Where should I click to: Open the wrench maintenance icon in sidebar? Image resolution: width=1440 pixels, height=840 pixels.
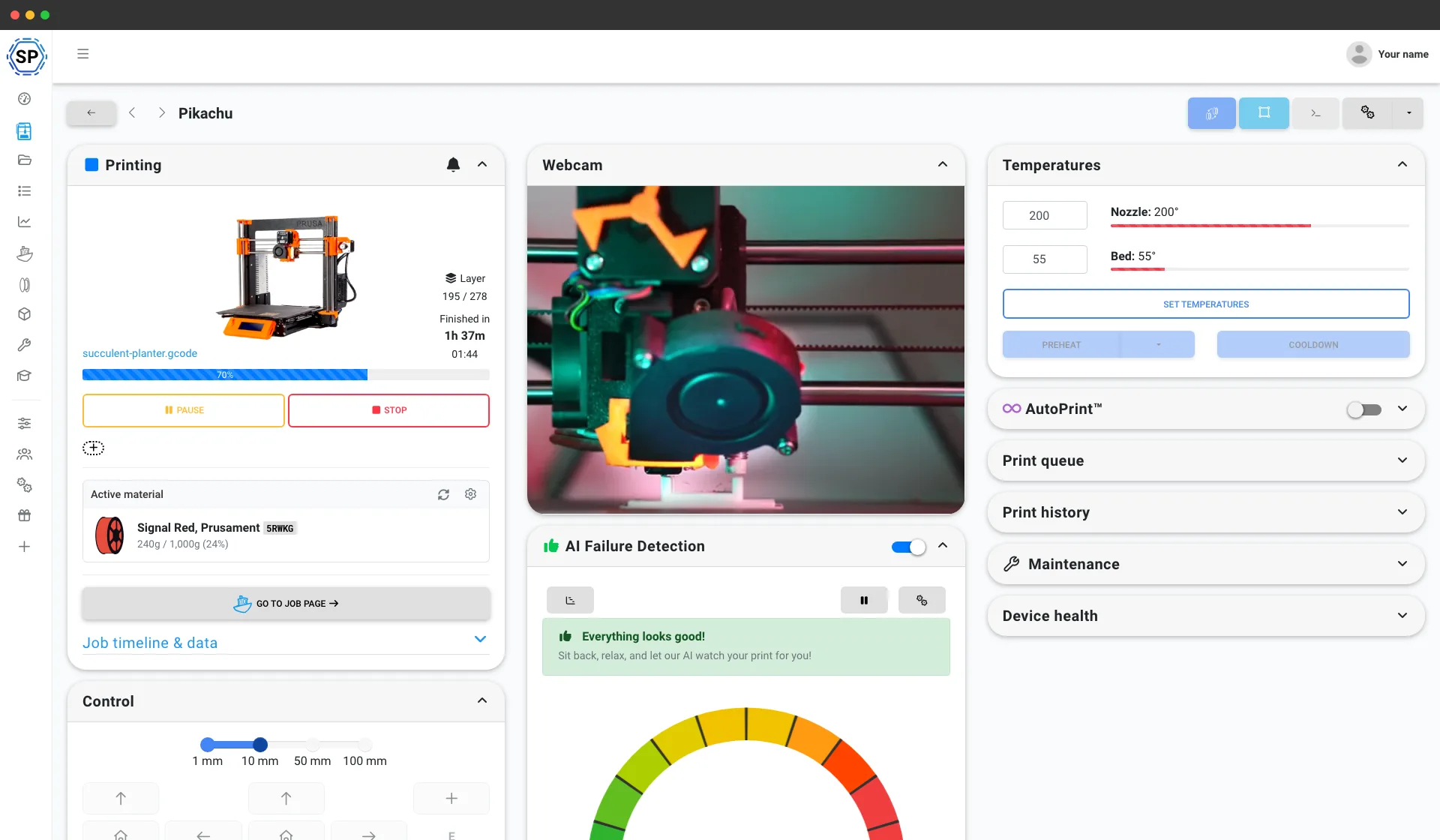24,345
